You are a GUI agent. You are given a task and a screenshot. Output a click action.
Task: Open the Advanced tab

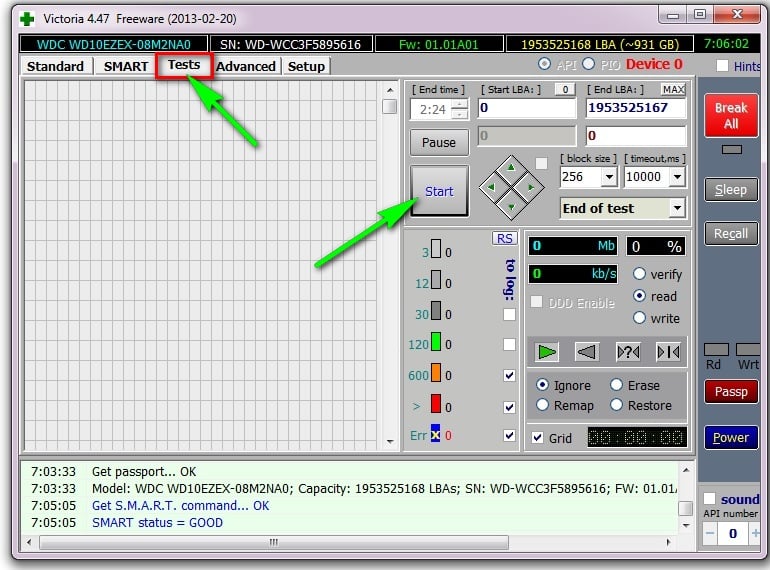coord(245,66)
